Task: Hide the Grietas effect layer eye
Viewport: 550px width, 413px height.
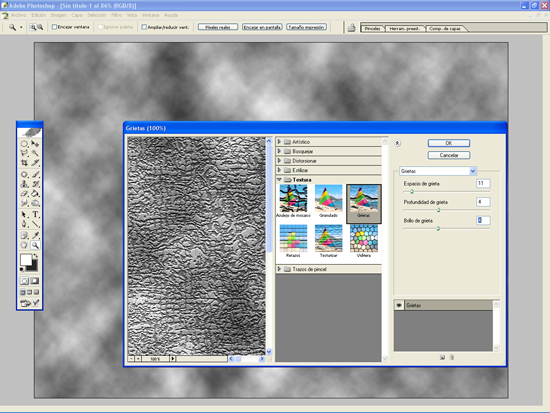Action: [399, 305]
